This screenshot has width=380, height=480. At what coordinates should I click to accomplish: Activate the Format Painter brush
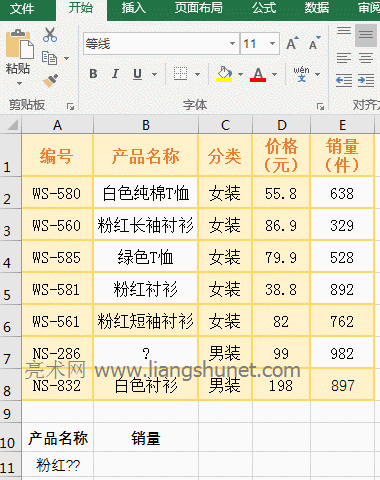[x=50, y=80]
